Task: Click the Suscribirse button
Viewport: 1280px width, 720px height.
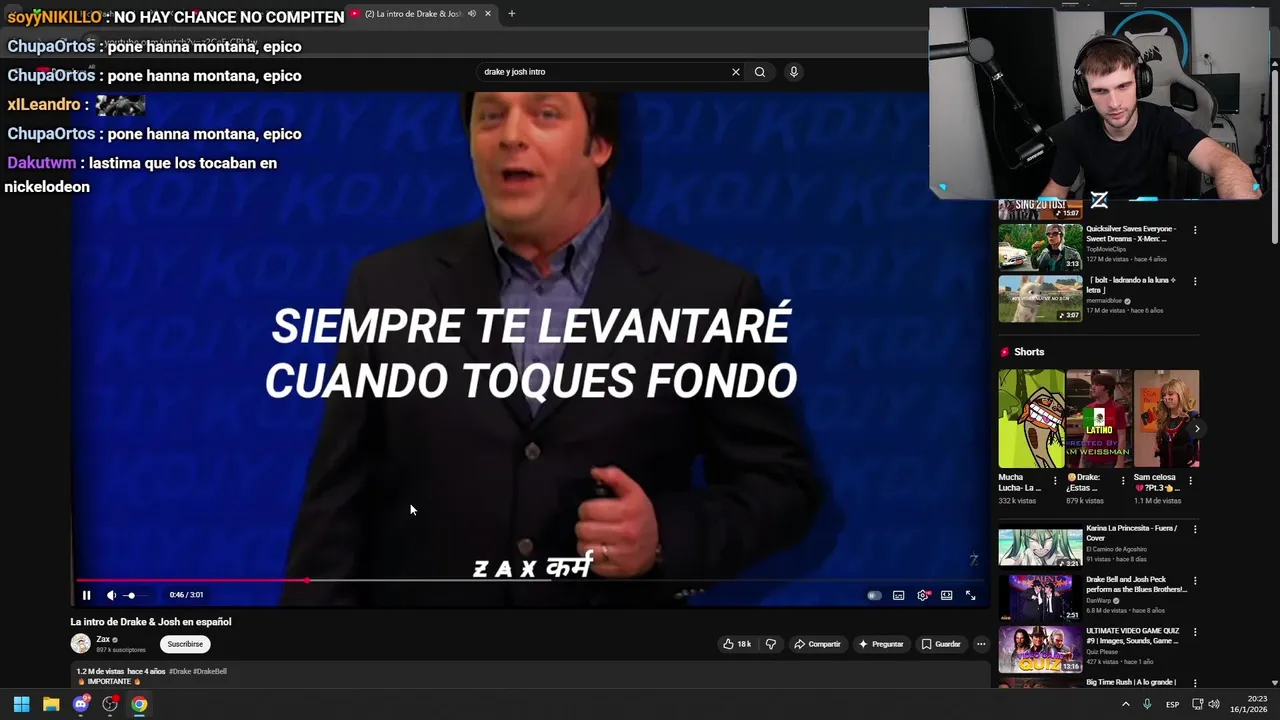Action: [185, 644]
